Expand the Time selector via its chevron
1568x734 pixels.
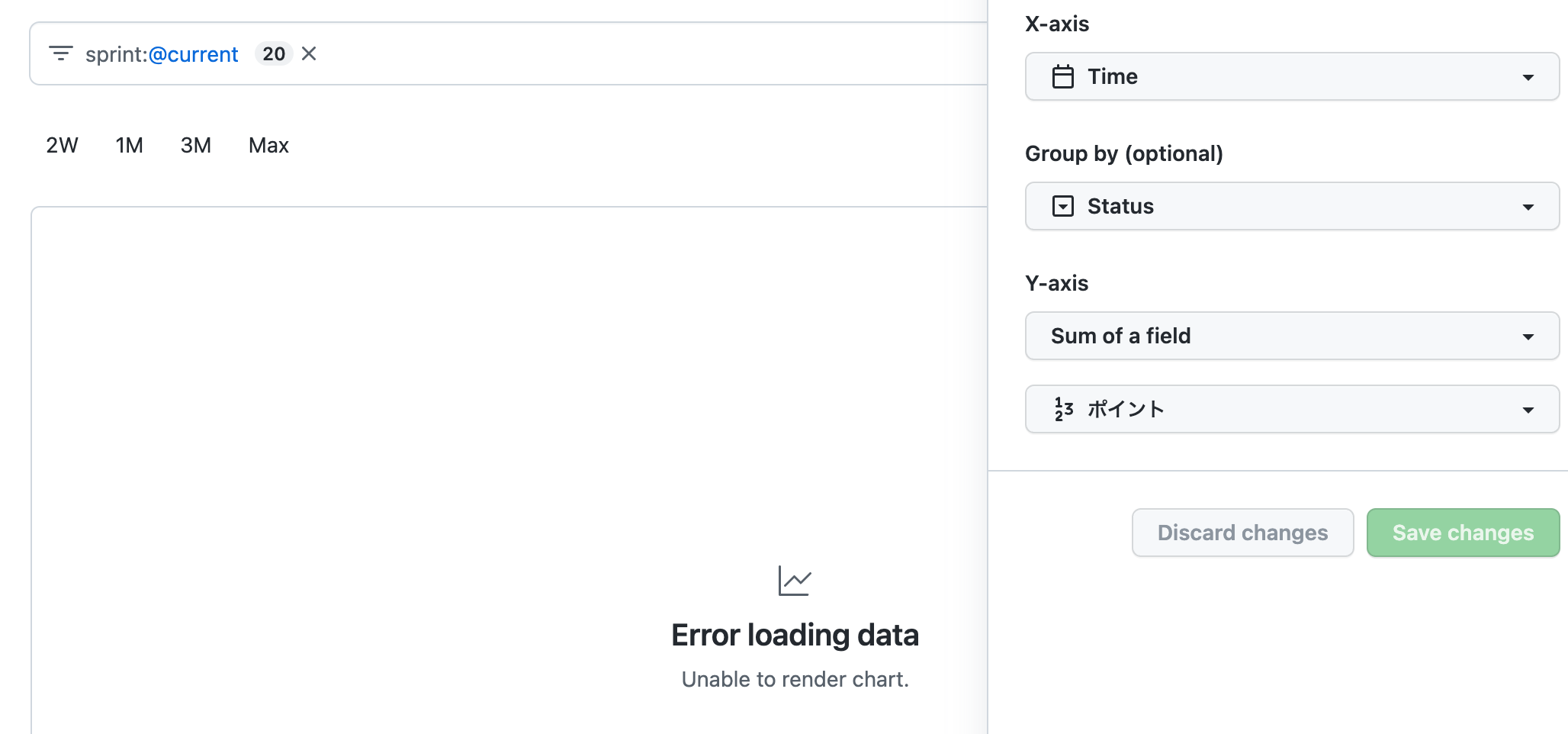point(1528,76)
